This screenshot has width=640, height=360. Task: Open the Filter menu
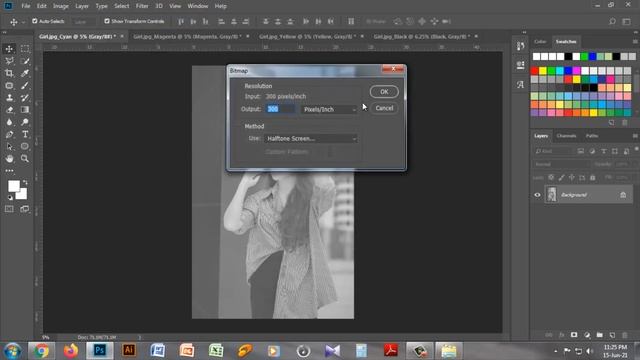(142, 6)
